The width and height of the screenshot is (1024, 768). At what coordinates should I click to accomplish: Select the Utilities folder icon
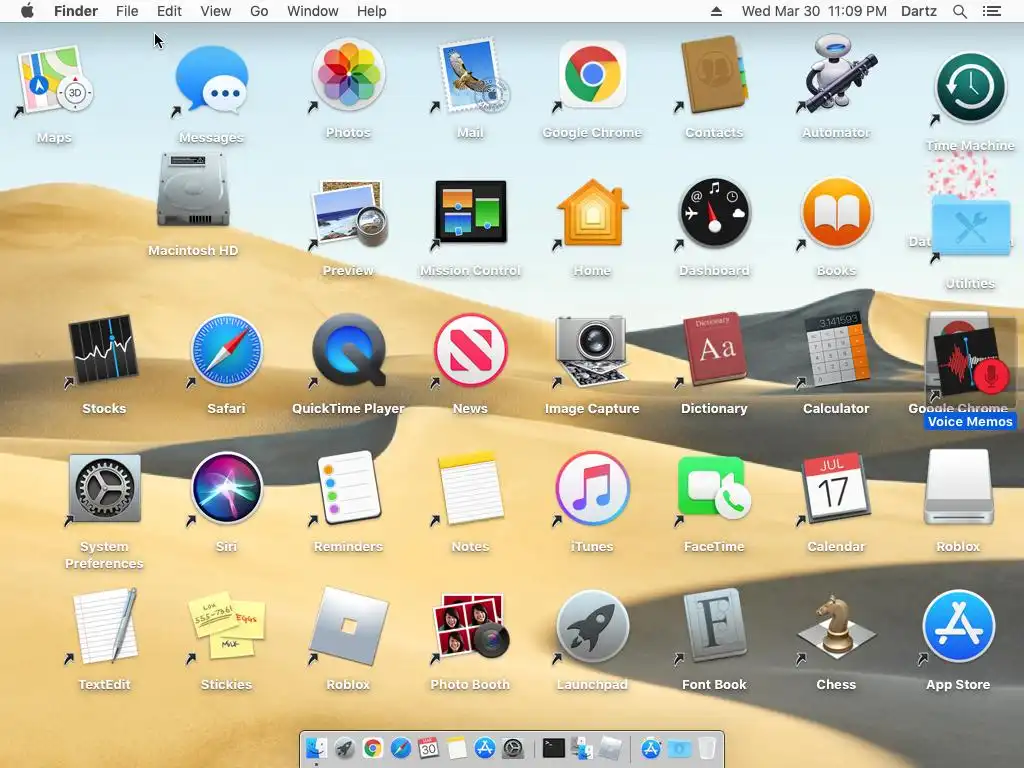pyautogui.click(x=970, y=225)
